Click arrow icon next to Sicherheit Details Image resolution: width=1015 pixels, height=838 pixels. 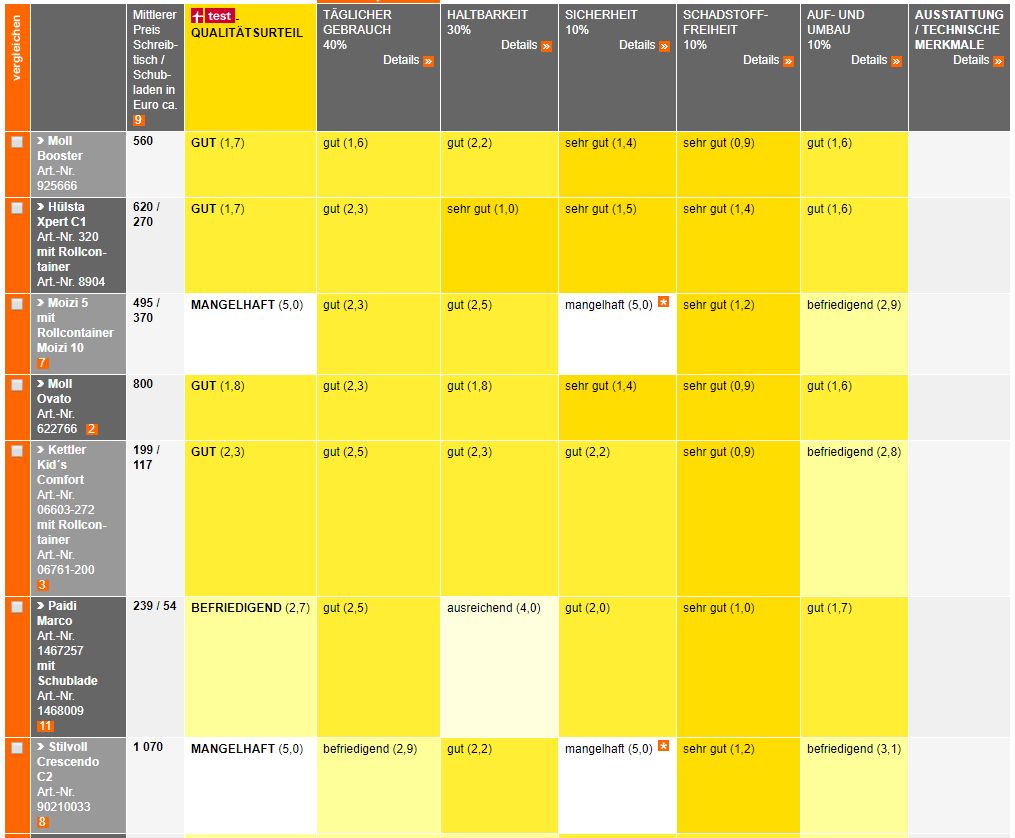coord(664,47)
